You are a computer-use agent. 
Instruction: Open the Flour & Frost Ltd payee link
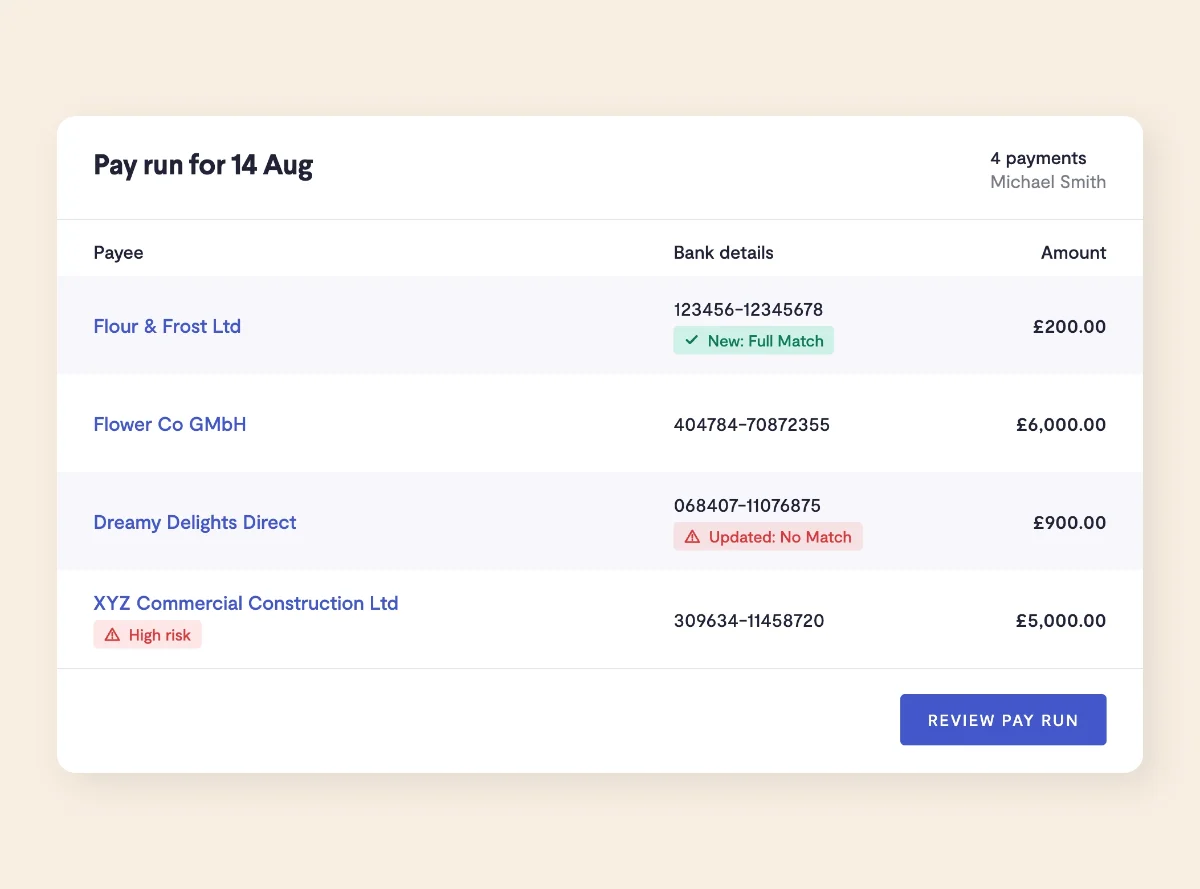tap(167, 326)
